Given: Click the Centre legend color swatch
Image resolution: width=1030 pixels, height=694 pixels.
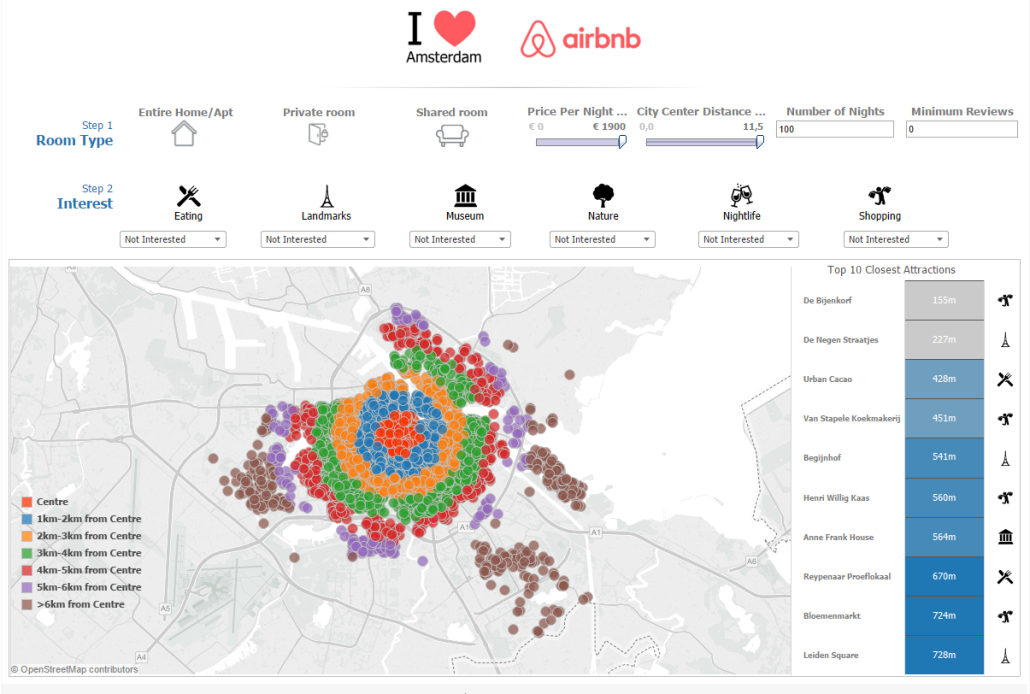Looking at the screenshot, I should click(x=27, y=502).
